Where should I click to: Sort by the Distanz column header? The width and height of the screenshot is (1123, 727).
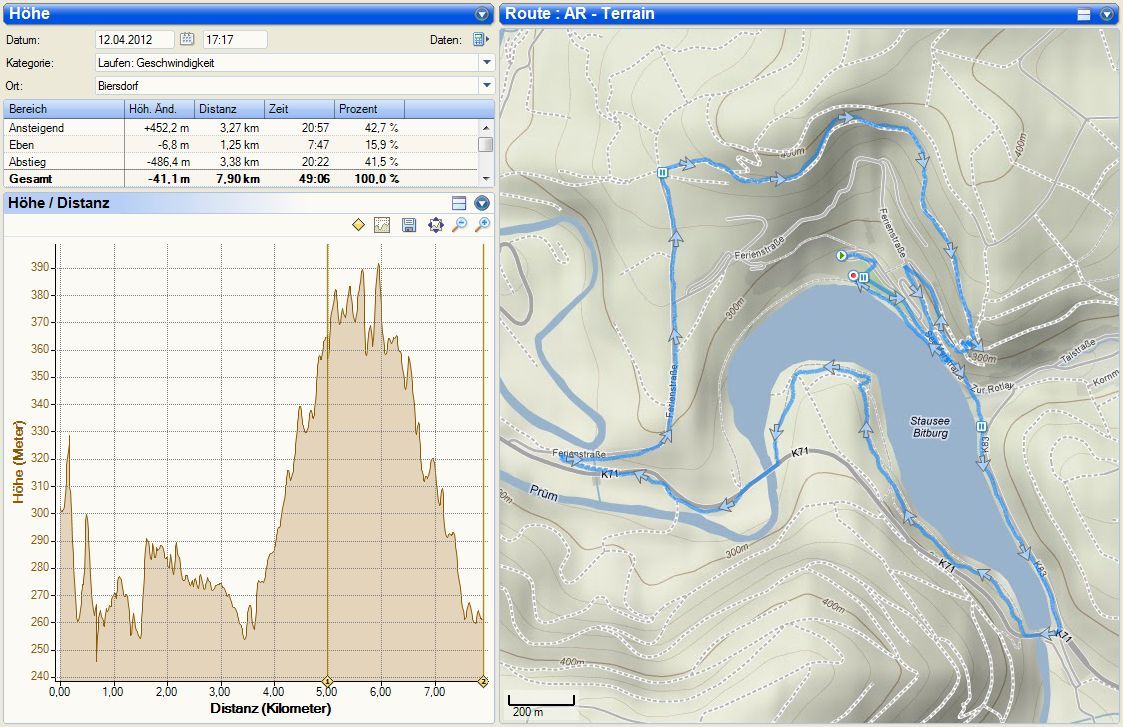point(229,109)
